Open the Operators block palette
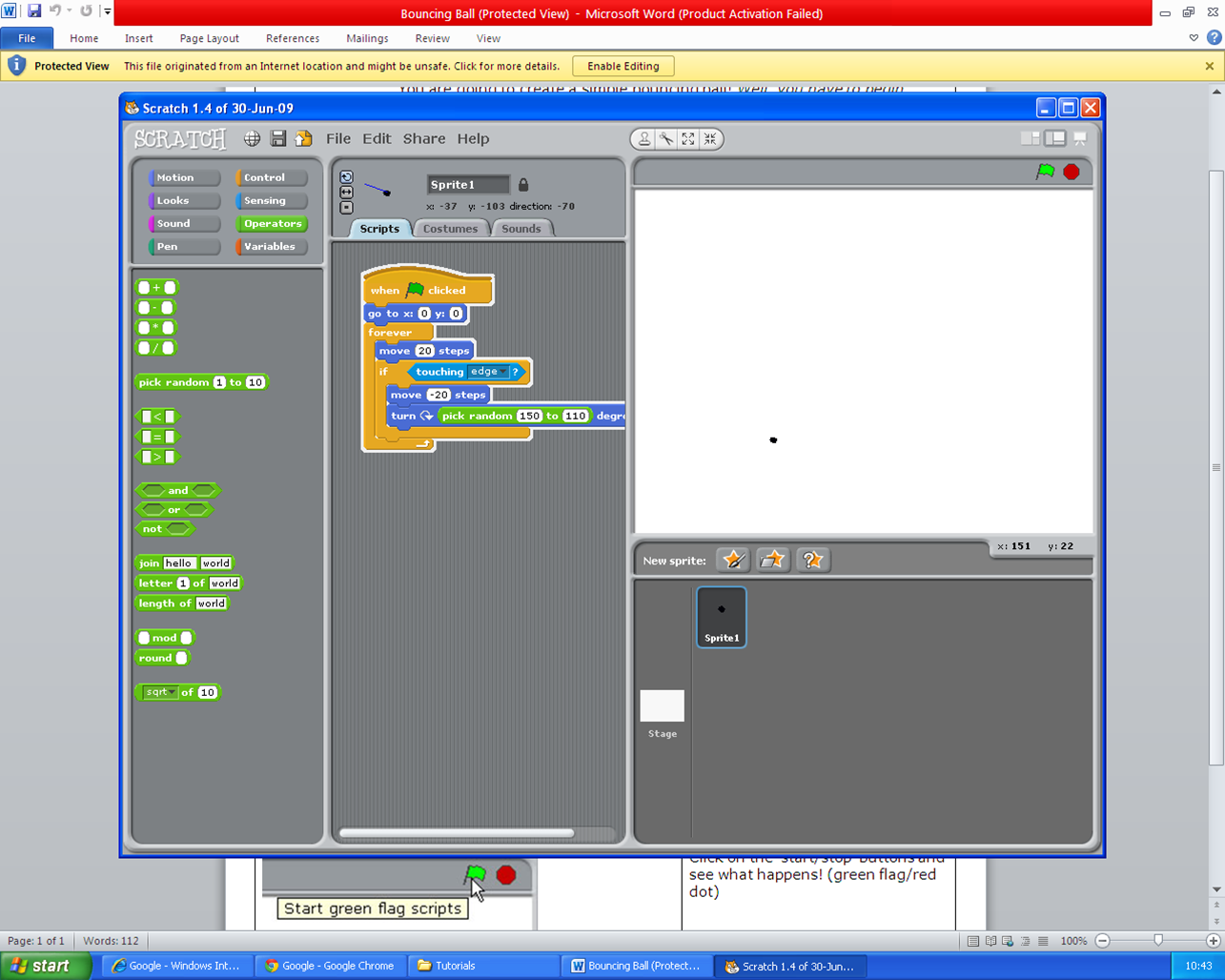This screenshot has height=980, width=1225. pyautogui.click(x=272, y=223)
